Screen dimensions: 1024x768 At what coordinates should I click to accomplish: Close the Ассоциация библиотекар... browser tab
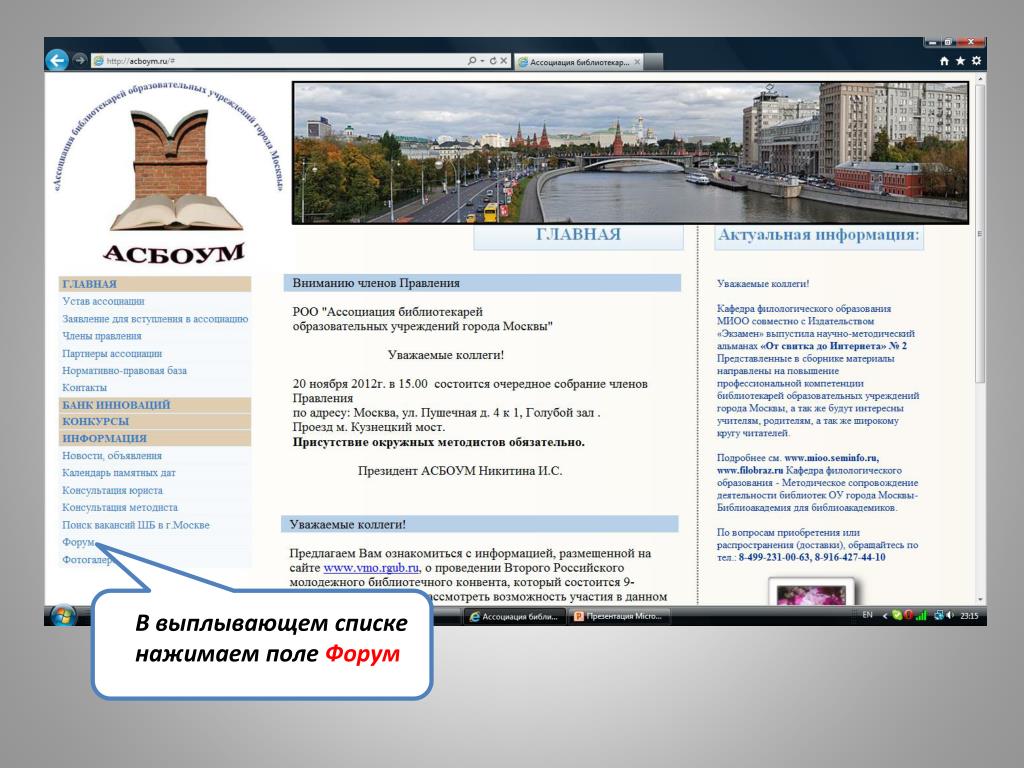(637, 62)
